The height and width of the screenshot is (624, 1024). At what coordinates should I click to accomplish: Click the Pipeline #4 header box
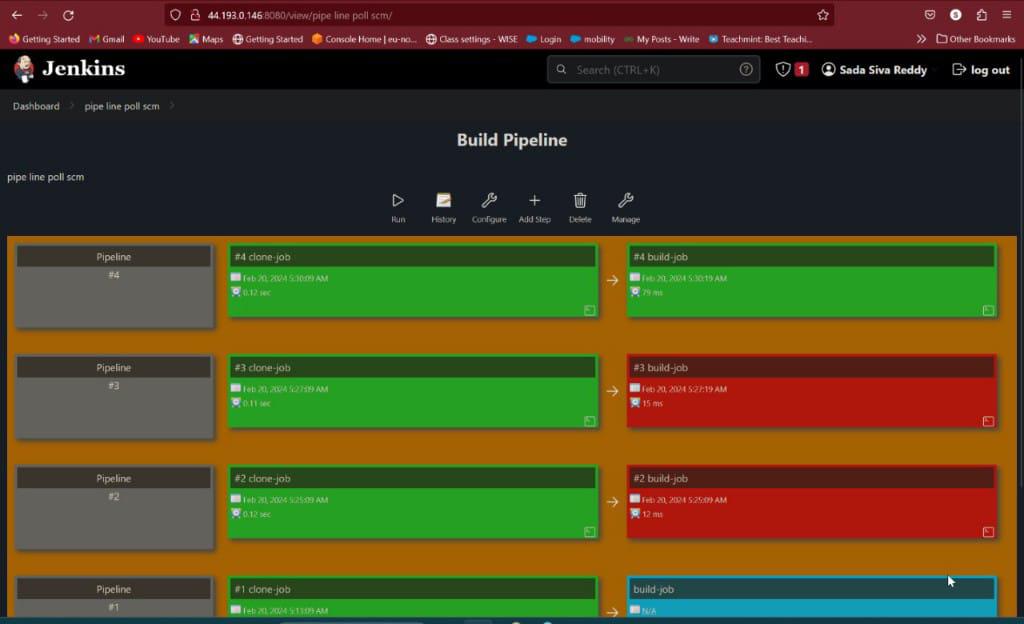tap(114, 257)
